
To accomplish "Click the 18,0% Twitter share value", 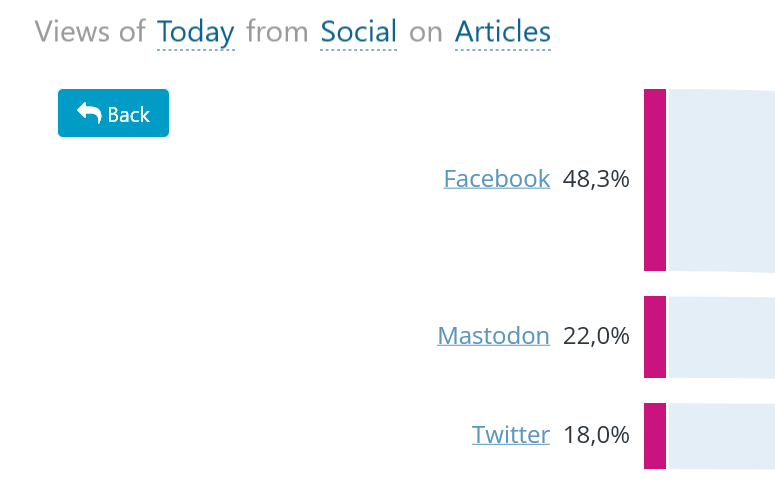I will (596, 435).
